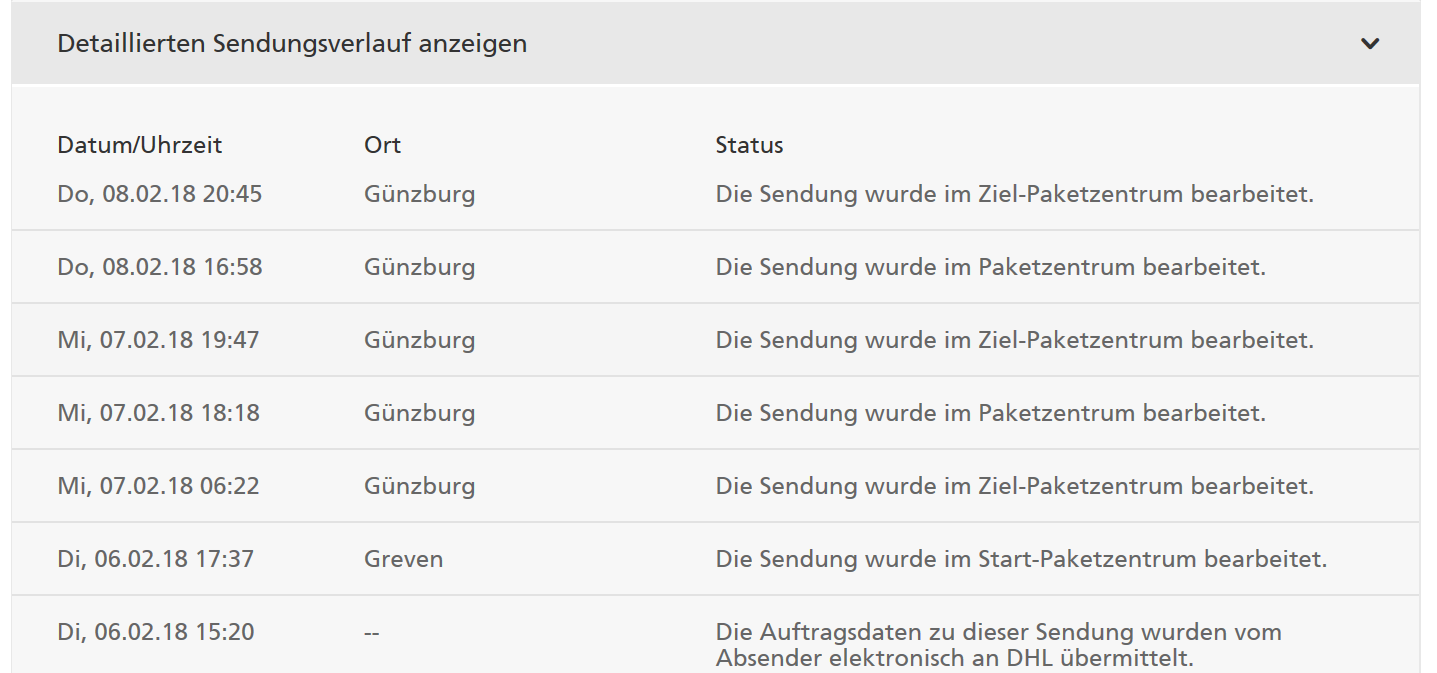1437x673 pixels.
Task: Click the 'Do, 08.02.18 16:58' date entry
Action: click(x=160, y=267)
